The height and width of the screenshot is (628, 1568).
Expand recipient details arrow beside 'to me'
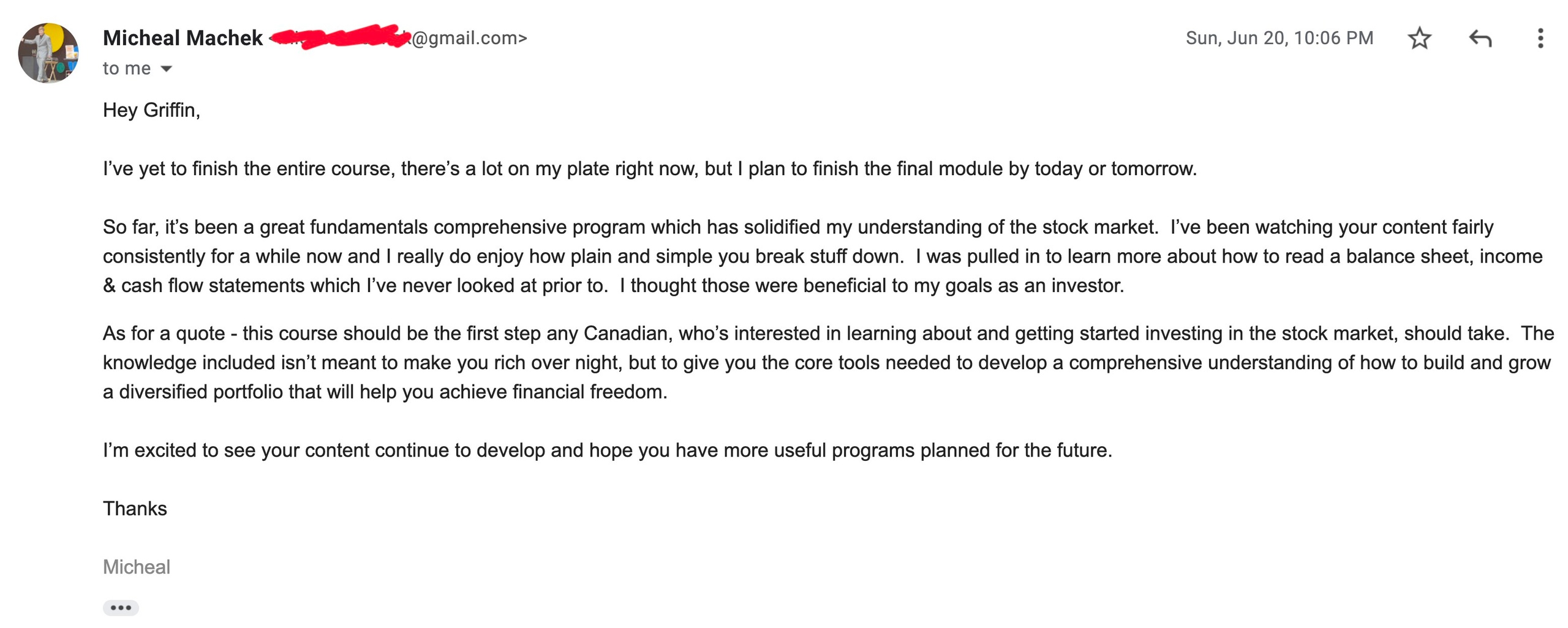click(x=166, y=69)
